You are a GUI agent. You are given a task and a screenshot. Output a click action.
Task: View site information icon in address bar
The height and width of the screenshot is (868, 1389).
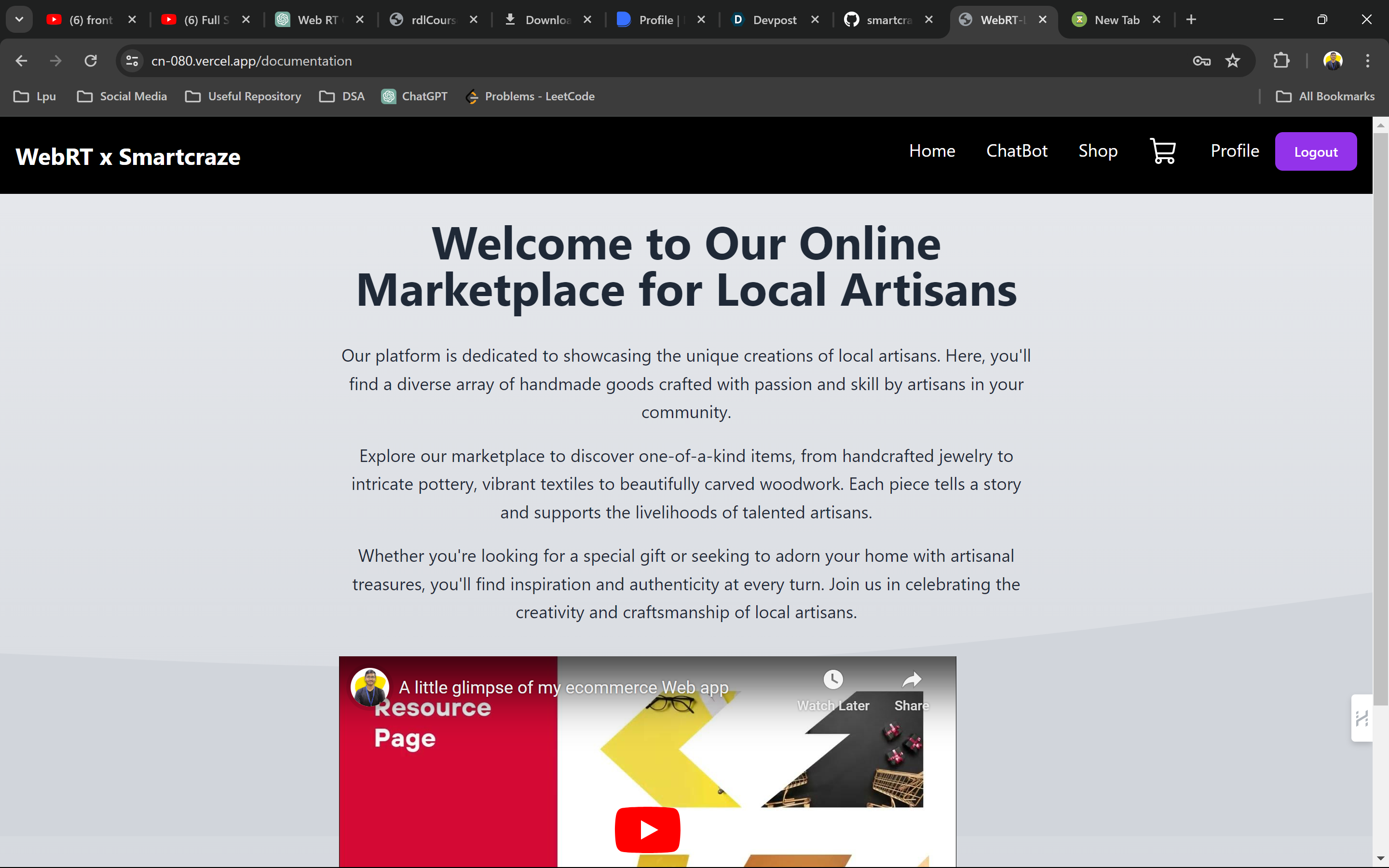click(x=132, y=61)
